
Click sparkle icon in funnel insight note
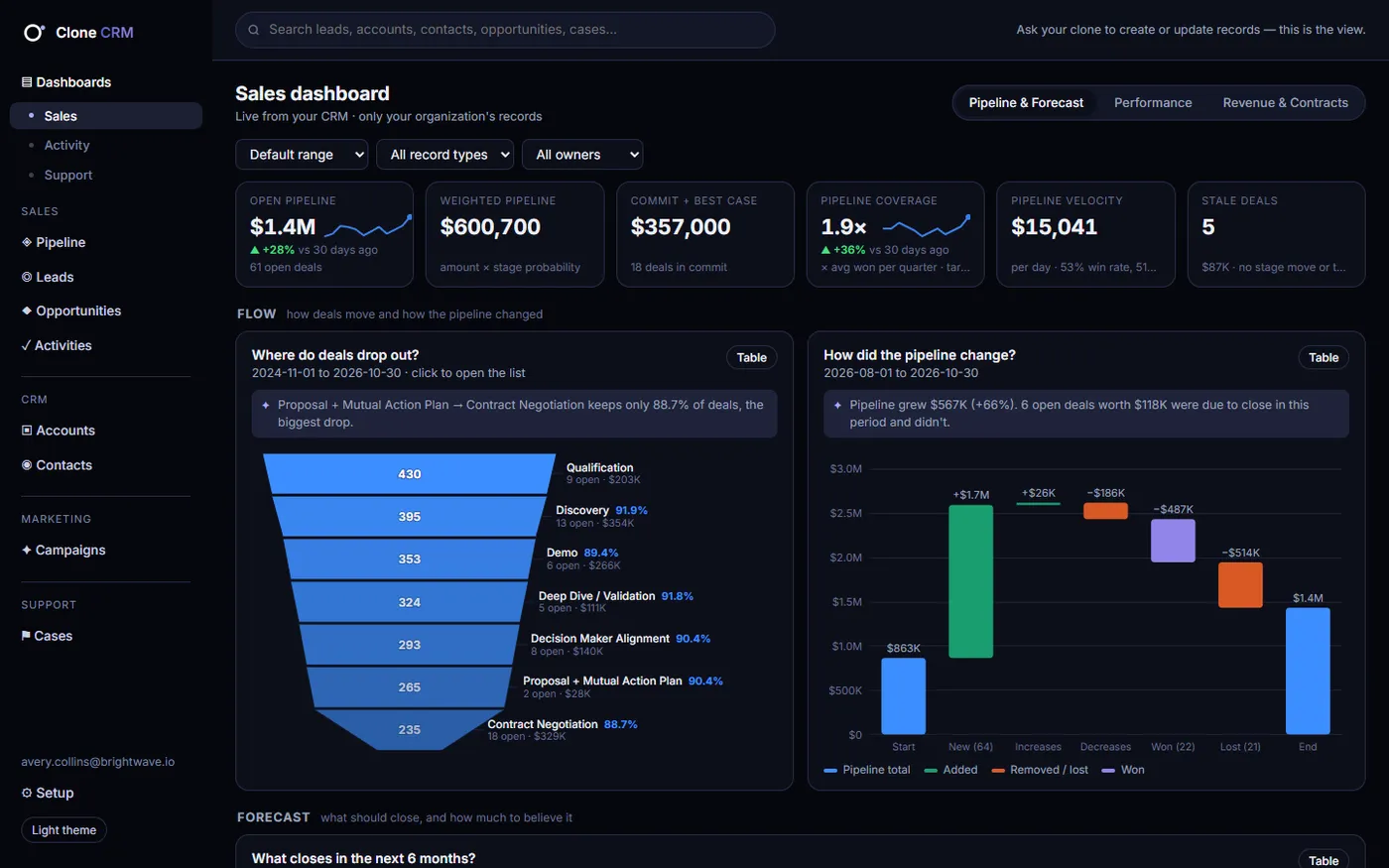266,405
